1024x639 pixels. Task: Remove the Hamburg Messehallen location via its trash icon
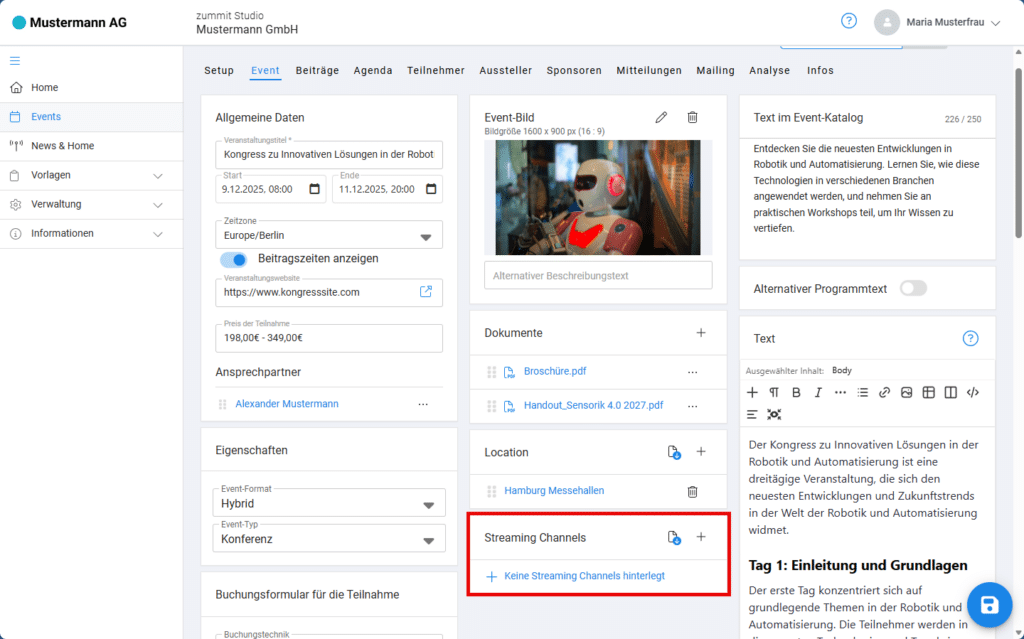692,491
